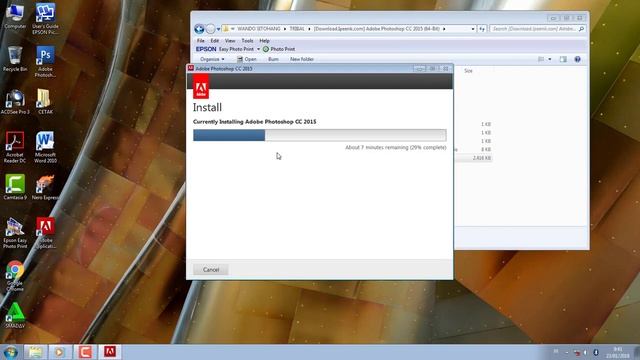Open Windows Media Player taskbar icon
This screenshot has width=640, height=360.
[x=60, y=352]
